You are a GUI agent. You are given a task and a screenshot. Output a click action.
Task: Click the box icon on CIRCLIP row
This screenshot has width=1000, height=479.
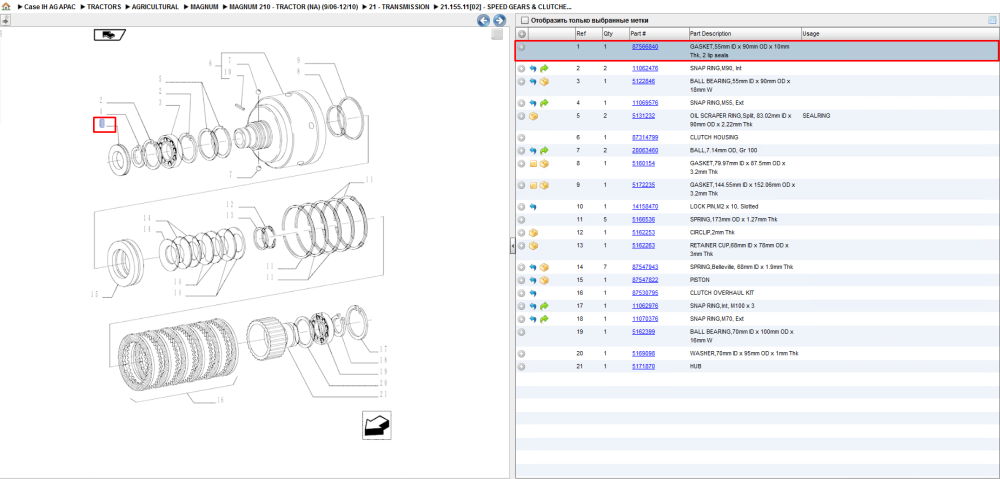pos(533,233)
